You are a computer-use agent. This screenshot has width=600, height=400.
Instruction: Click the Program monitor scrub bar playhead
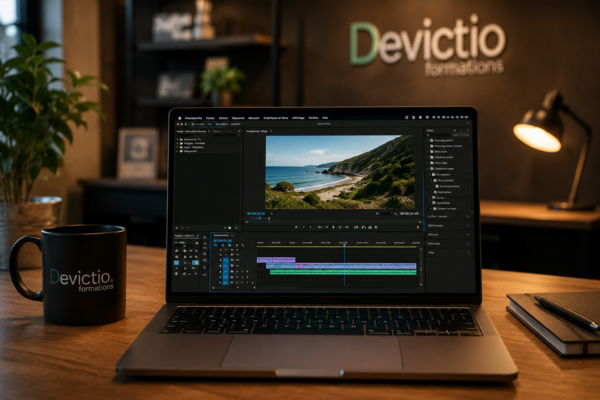click(x=269, y=218)
